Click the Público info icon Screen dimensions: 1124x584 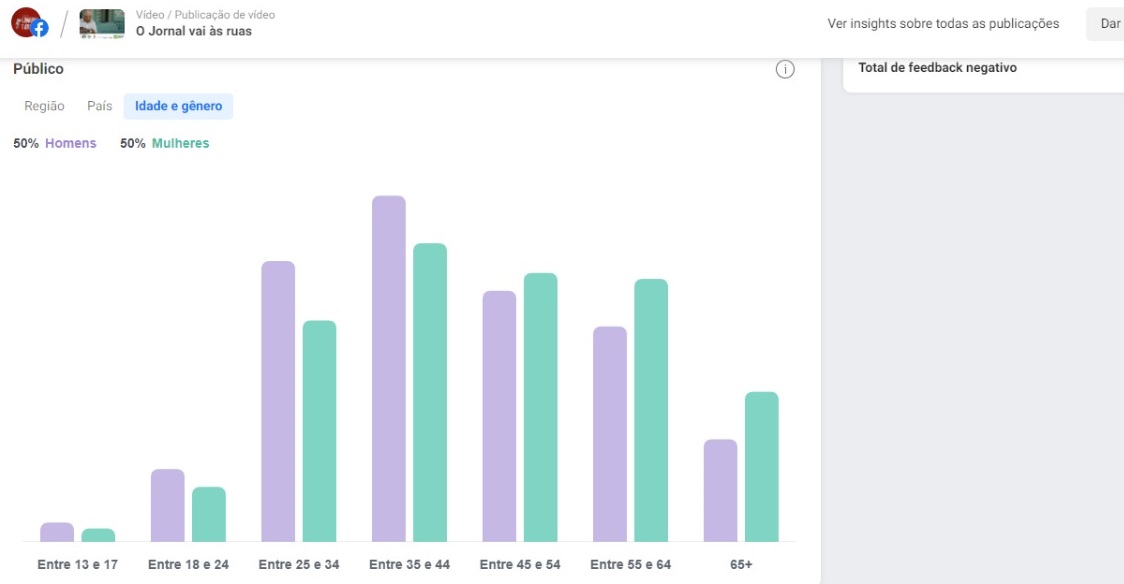pyautogui.click(x=785, y=69)
